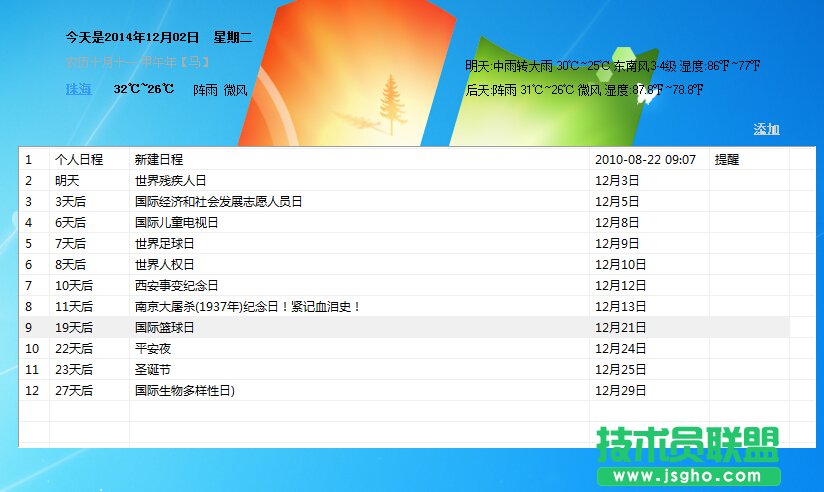This screenshot has height=492, width=824.
Task: Click the day-after weather forecast (后天)
Action: [584, 90]
